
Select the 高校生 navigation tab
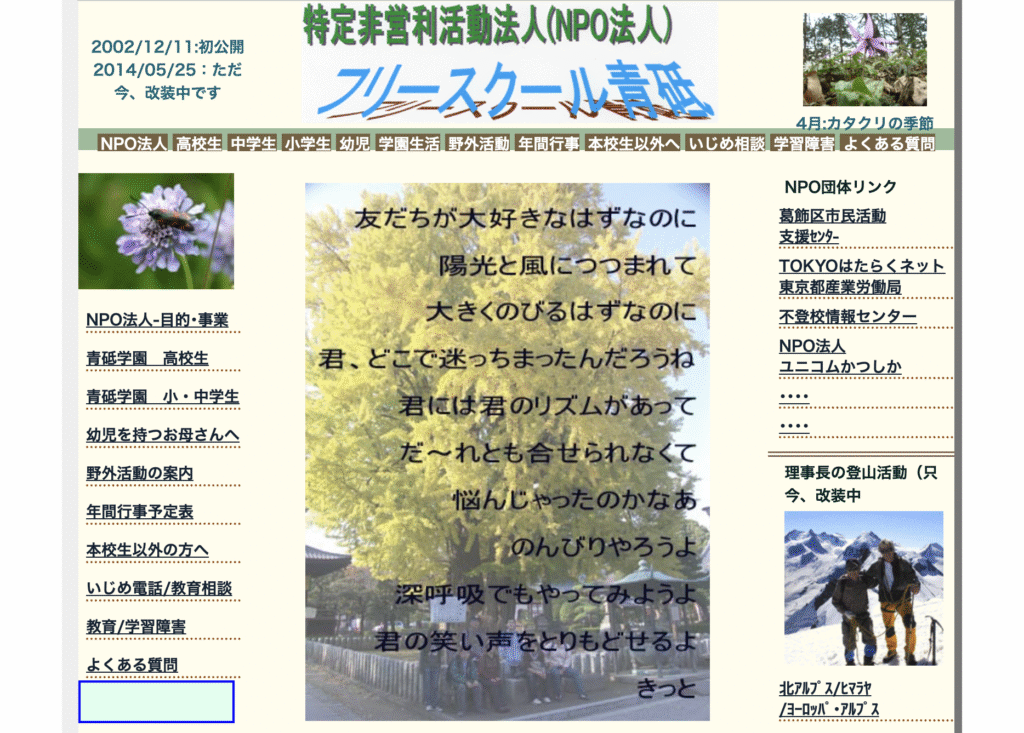coord(199,144)
